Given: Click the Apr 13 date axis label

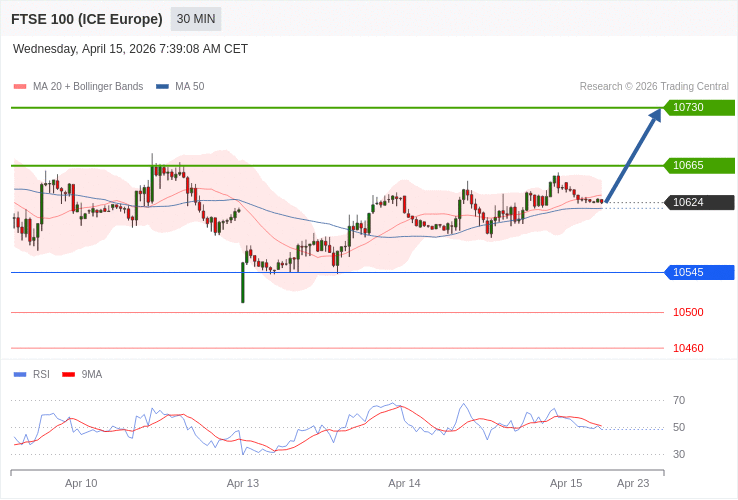Looking at the screenshot, I should coord(243,484).
